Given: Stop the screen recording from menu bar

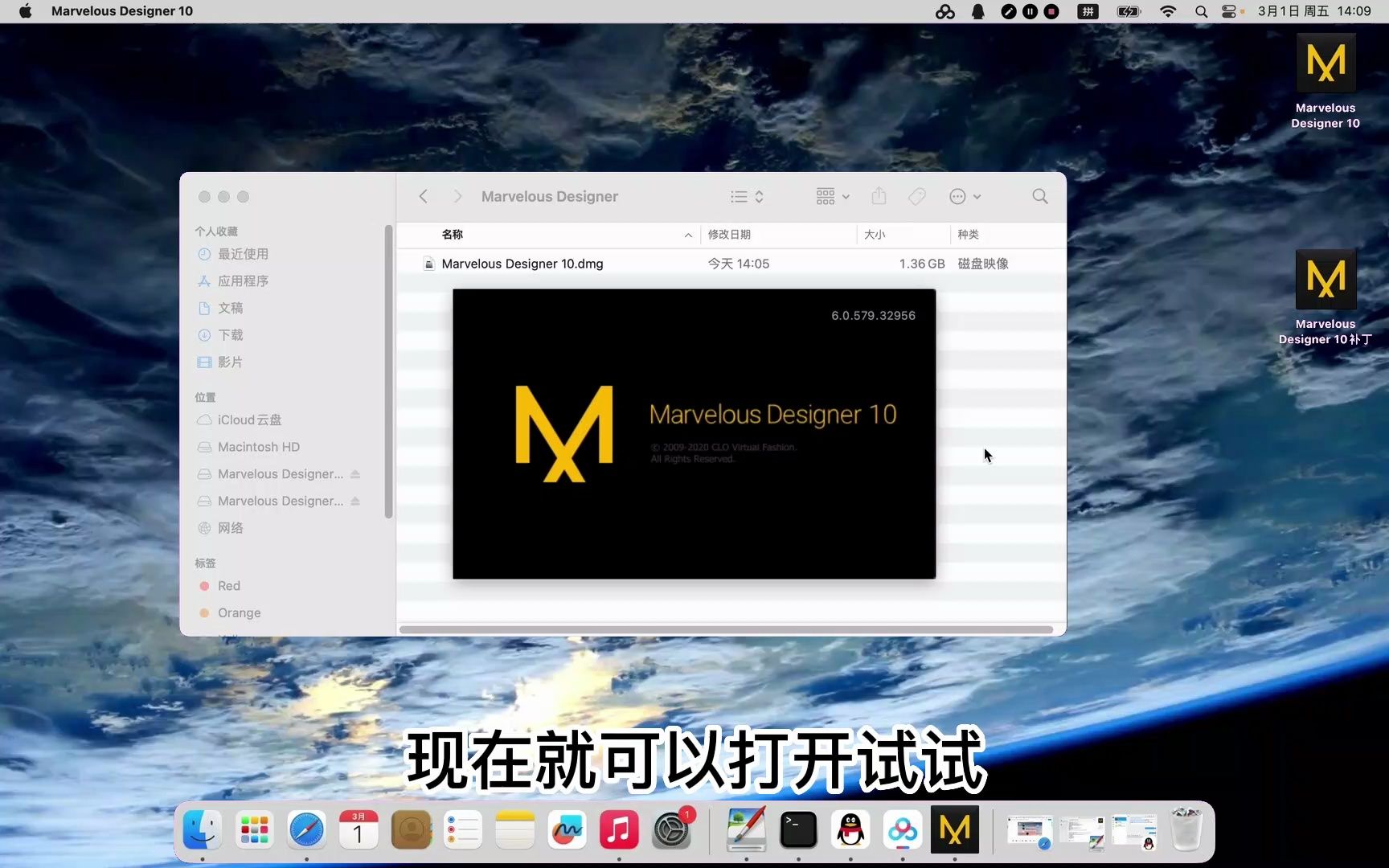Looking at the screenshot, I should click(x=1051, y=11).
